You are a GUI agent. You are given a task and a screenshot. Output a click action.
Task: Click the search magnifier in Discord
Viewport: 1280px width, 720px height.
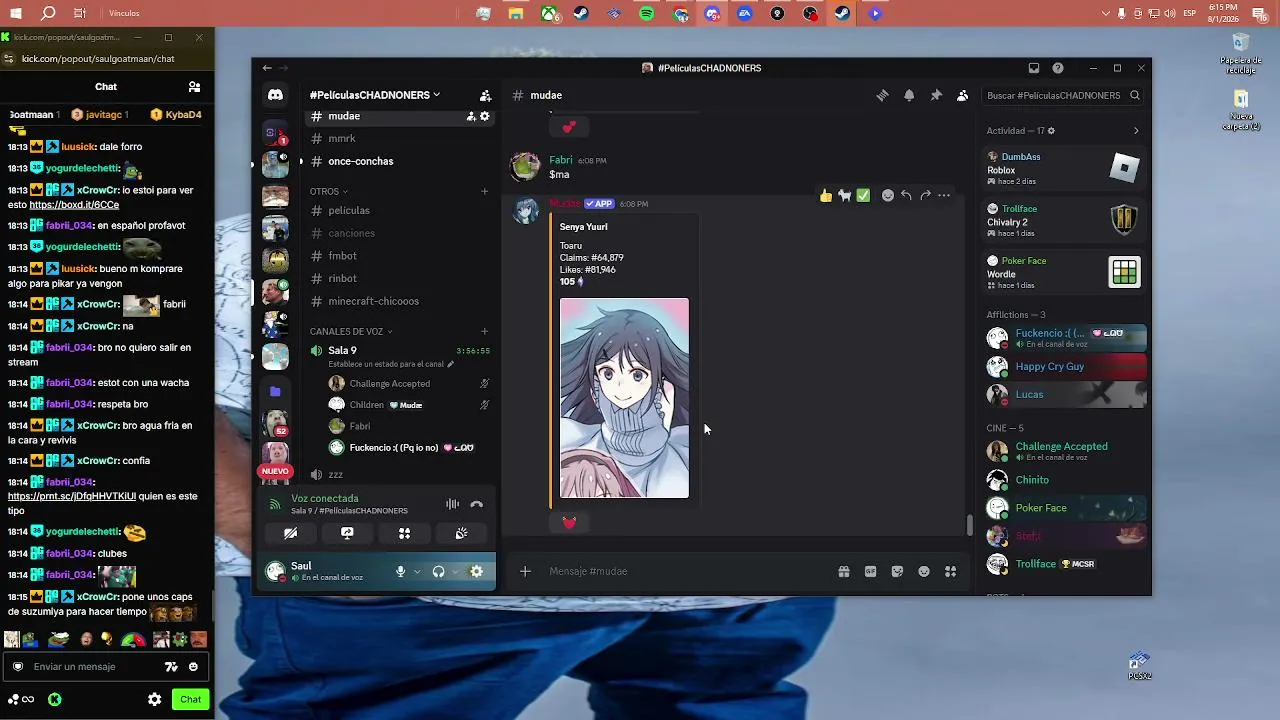coord(1135,96)
